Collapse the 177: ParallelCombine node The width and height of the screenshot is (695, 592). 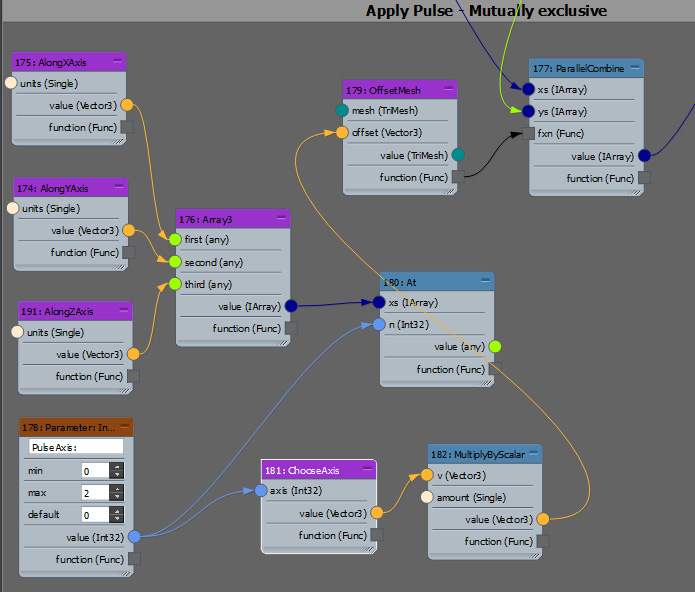coord(635,67)
